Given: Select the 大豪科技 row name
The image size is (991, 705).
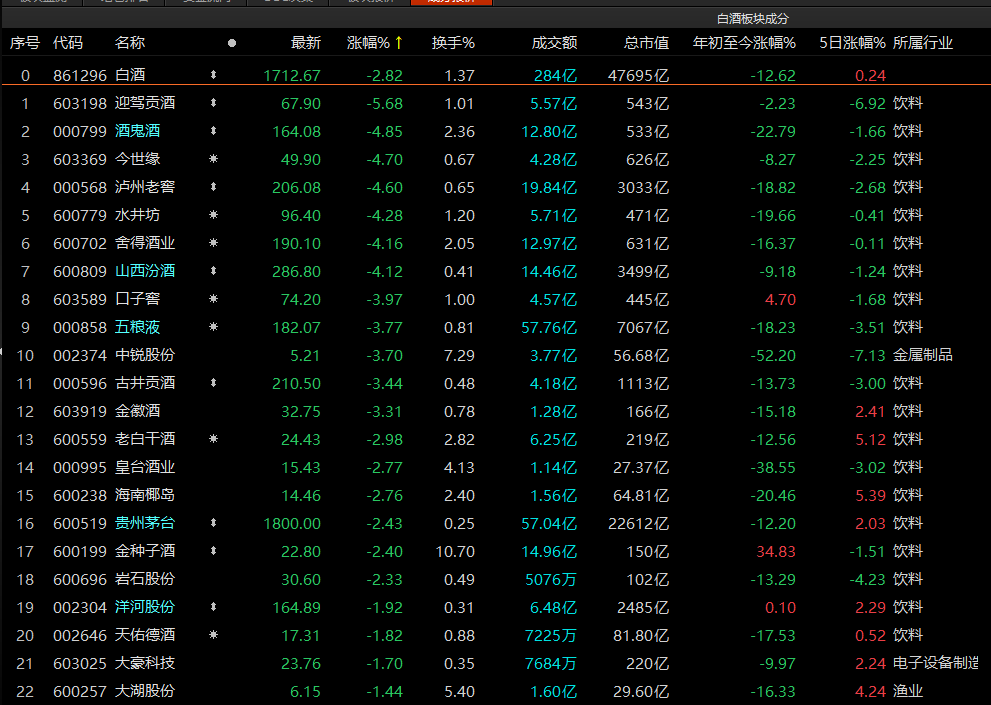Looking at the screenshot, I should click(x=145, y=663).
